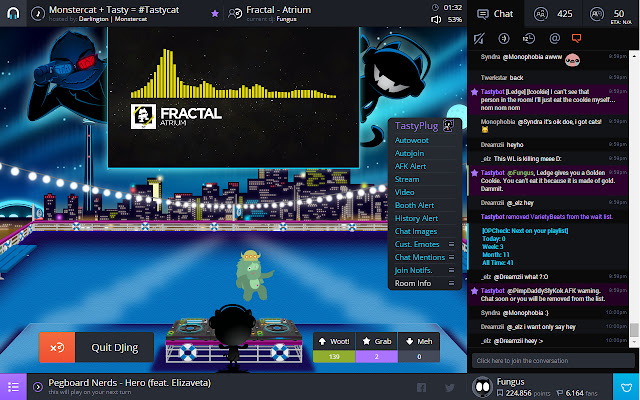Click next track arrow icon in footer
The image size is (640, 400).
click(38, 387)
